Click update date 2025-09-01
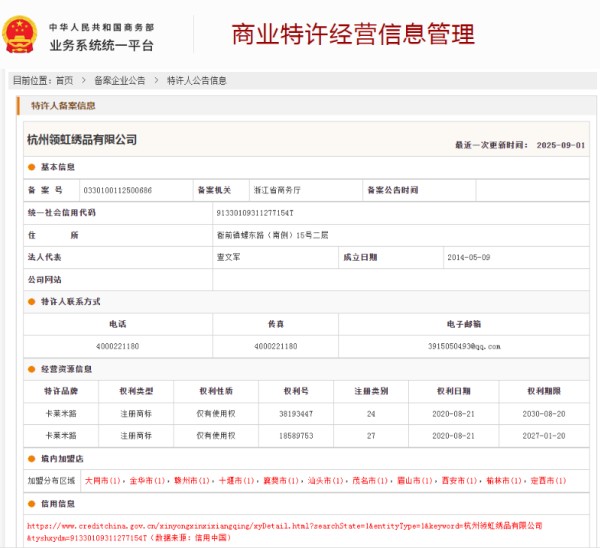Image resolution: width=600 pixels, height=548 pixels. click(561, 145)
